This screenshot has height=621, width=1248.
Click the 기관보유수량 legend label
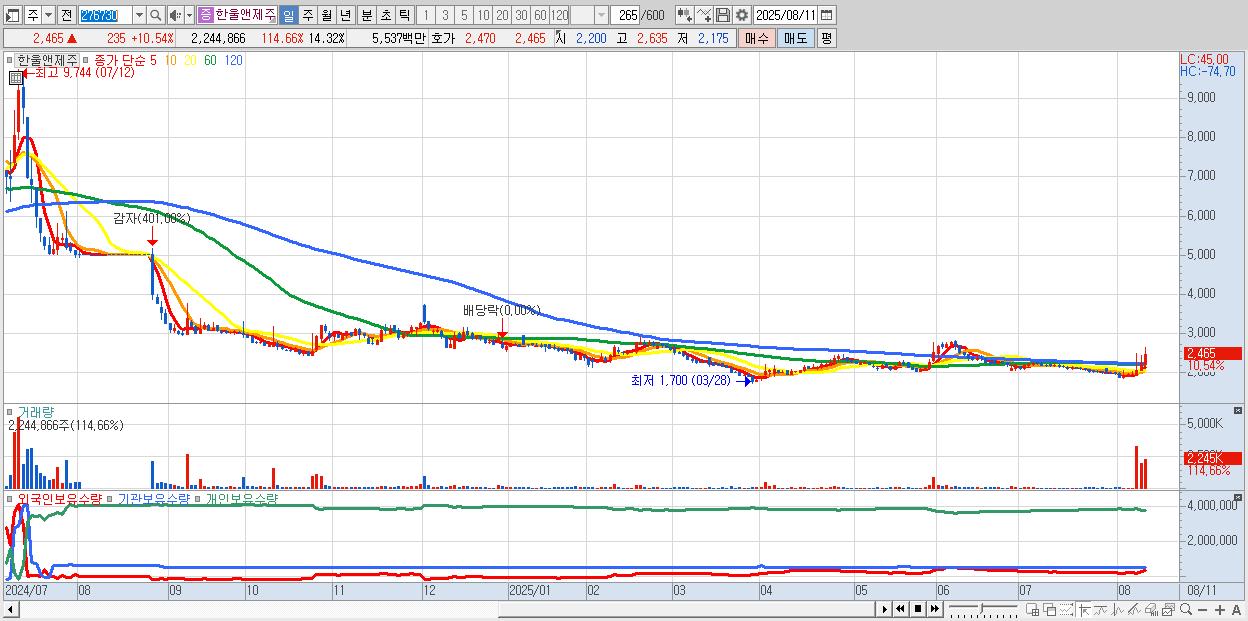click(154, 497)
